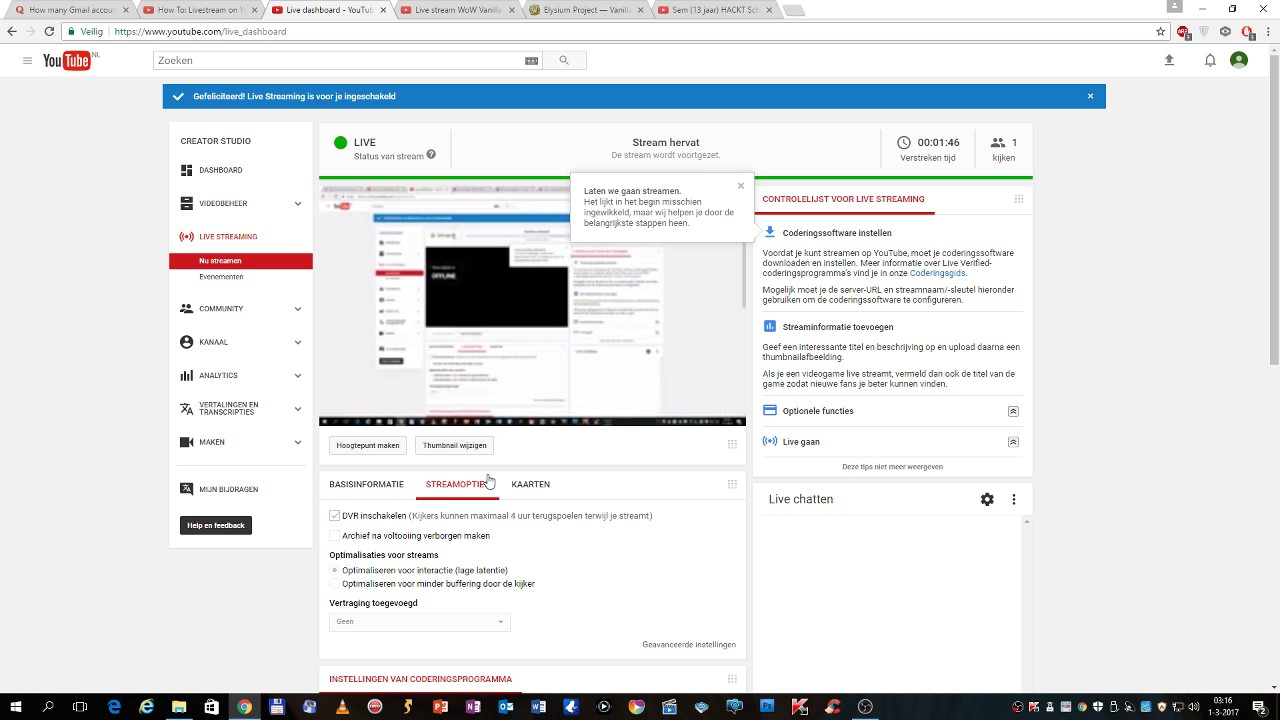Click the Thumbnail wijzigen button

point(454,445)
